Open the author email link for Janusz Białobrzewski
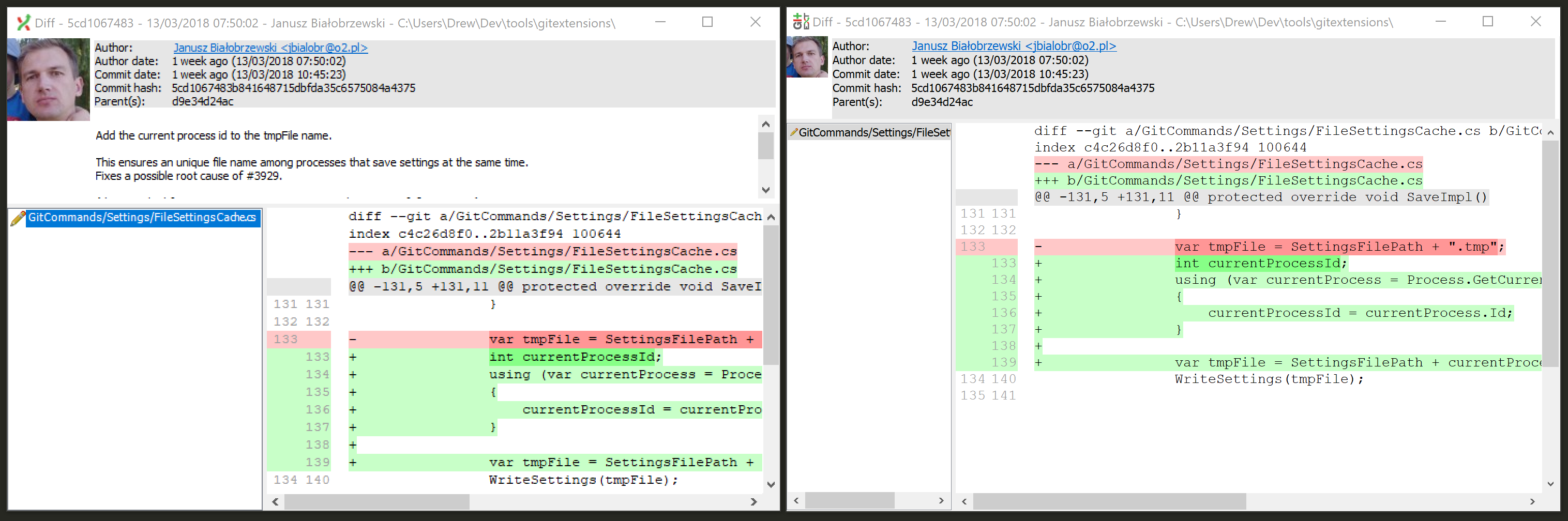The height and width of the screenshot is (521, 1568). coord(270,48)
